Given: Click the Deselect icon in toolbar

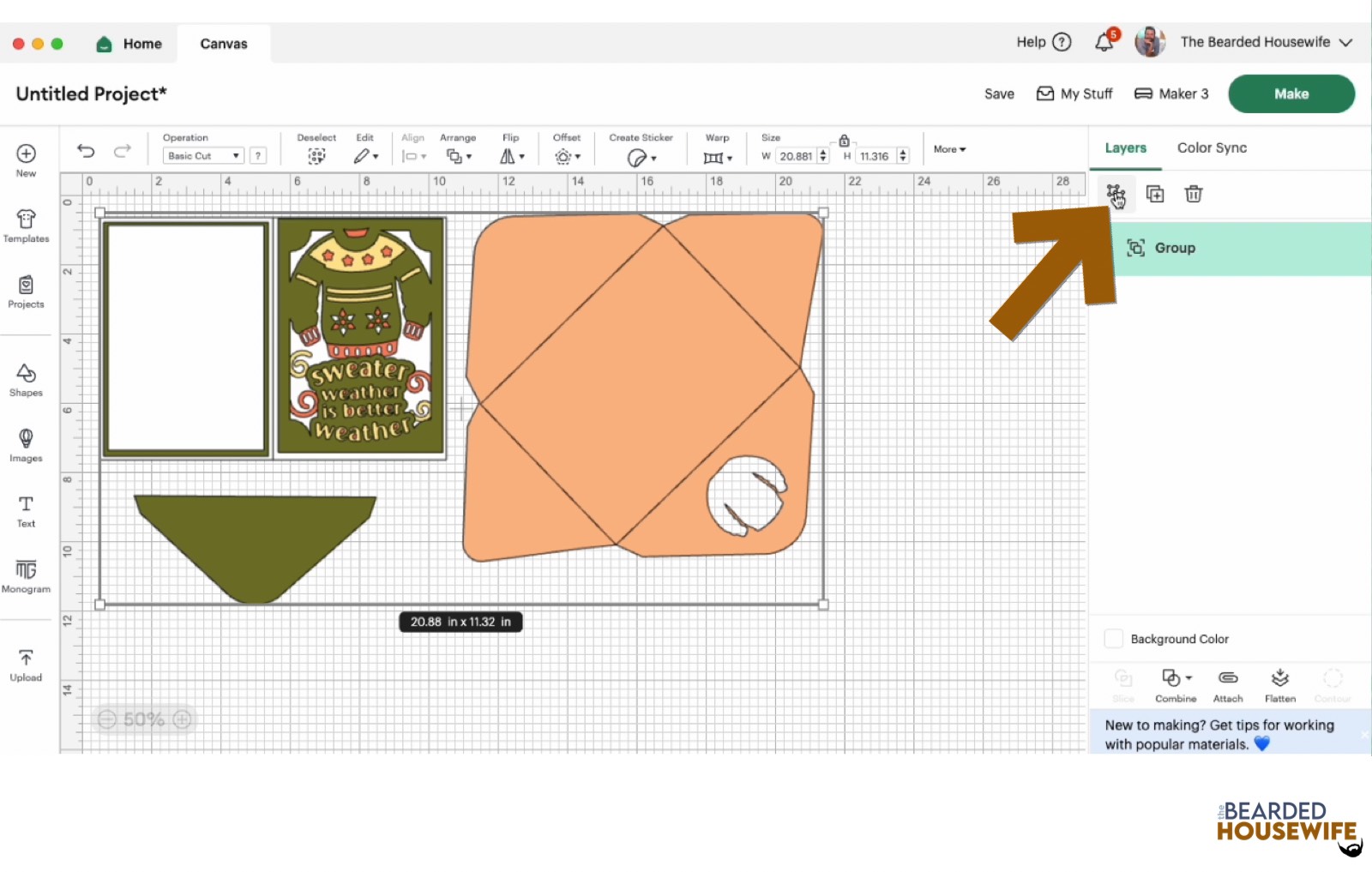Looking at the screenshot, I should tap(316, 155).
